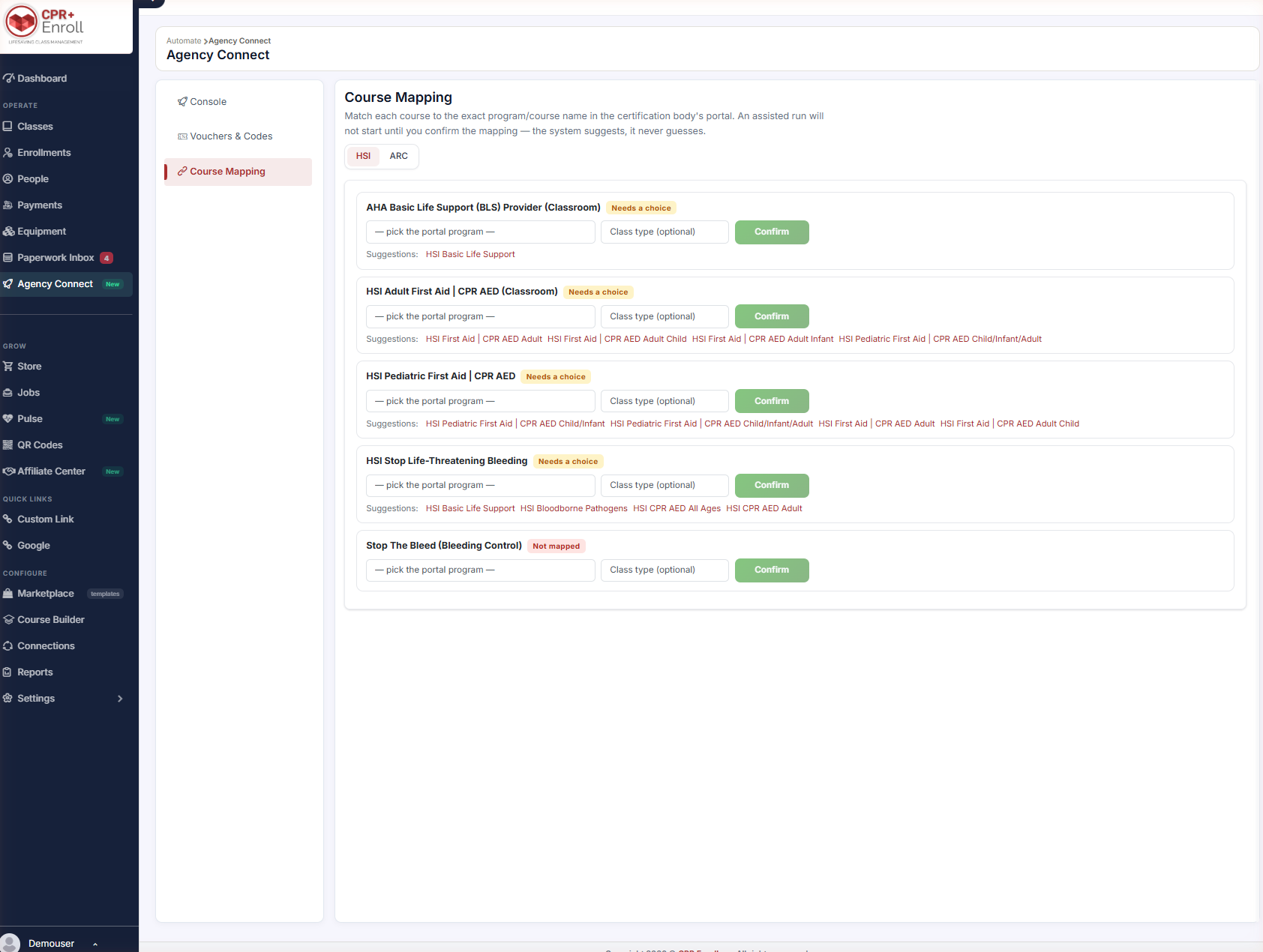This screenshot has height=952, width=1263.
Task: Expand the Settings submenu chevron
Action: tap(120, 699)
